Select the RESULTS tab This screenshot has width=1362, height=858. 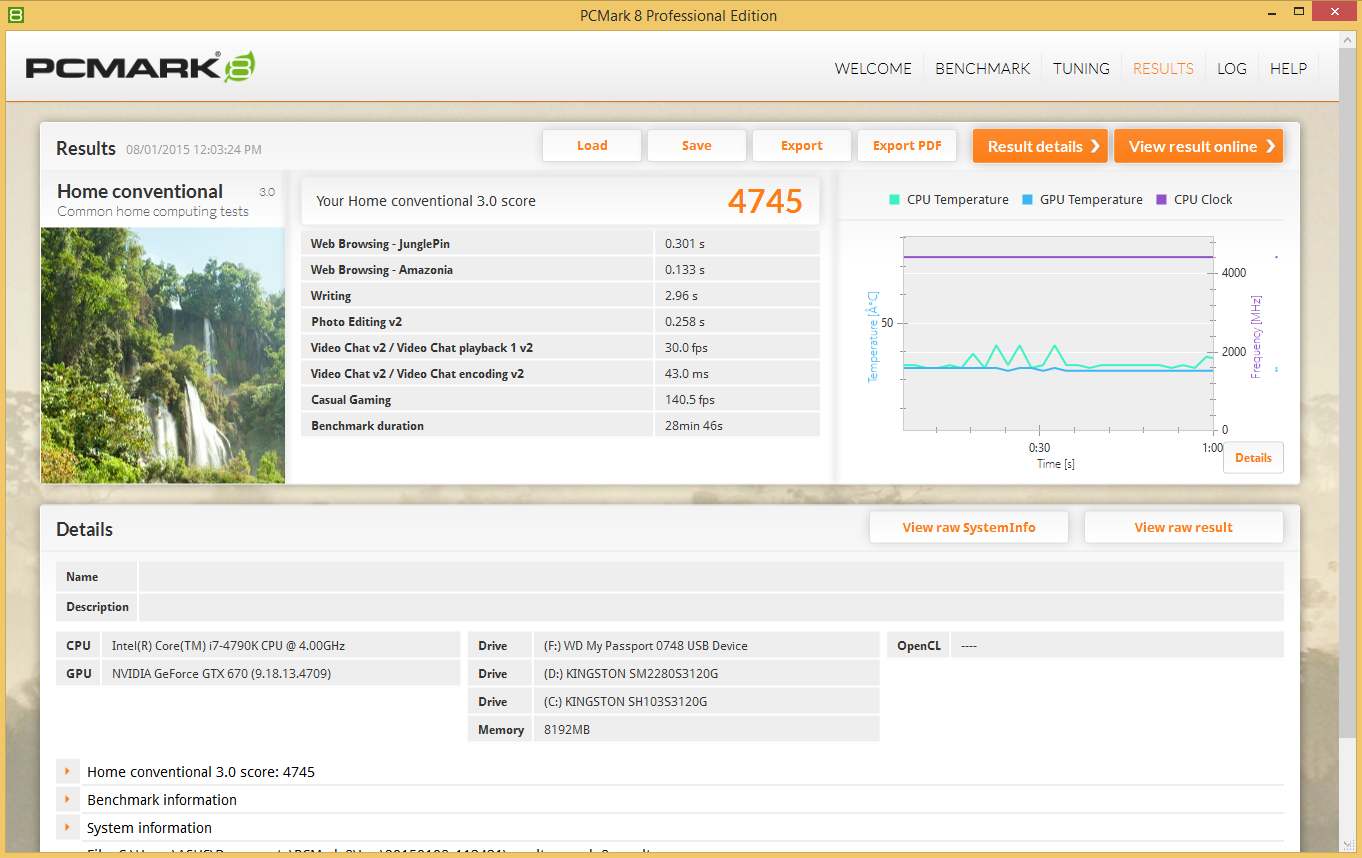(x=1163, y=69)
